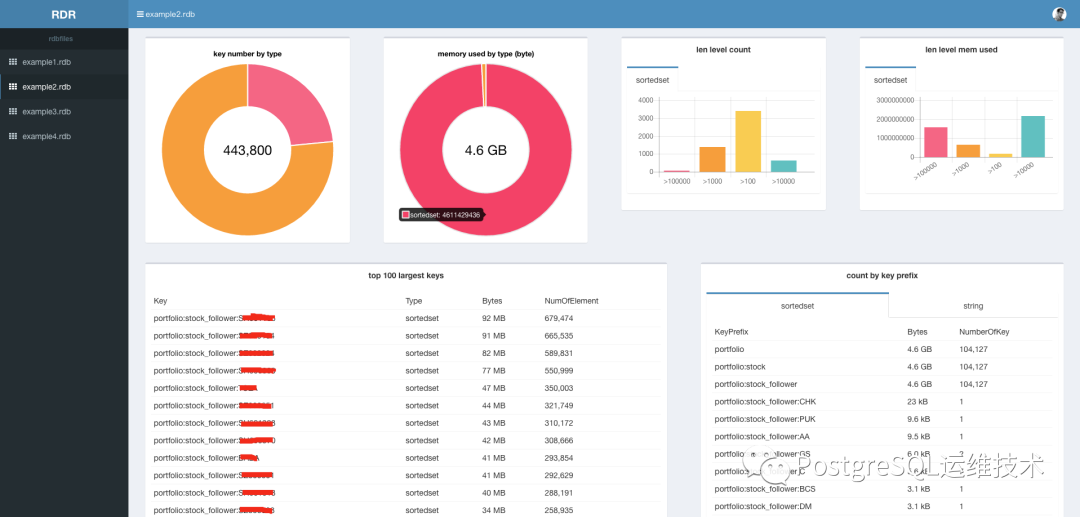
Task: Toggle the sidebar hamburger menu icon
Action: click(x=141, y=14)
